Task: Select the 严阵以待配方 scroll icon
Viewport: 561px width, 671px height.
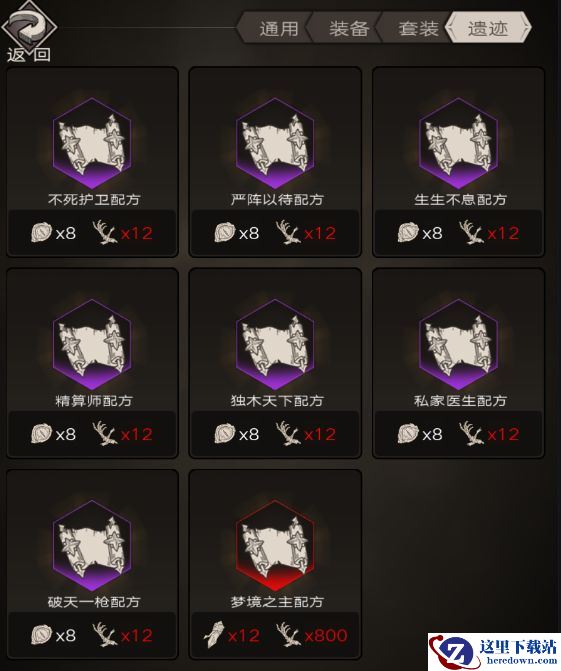Action: coord(275,144)
